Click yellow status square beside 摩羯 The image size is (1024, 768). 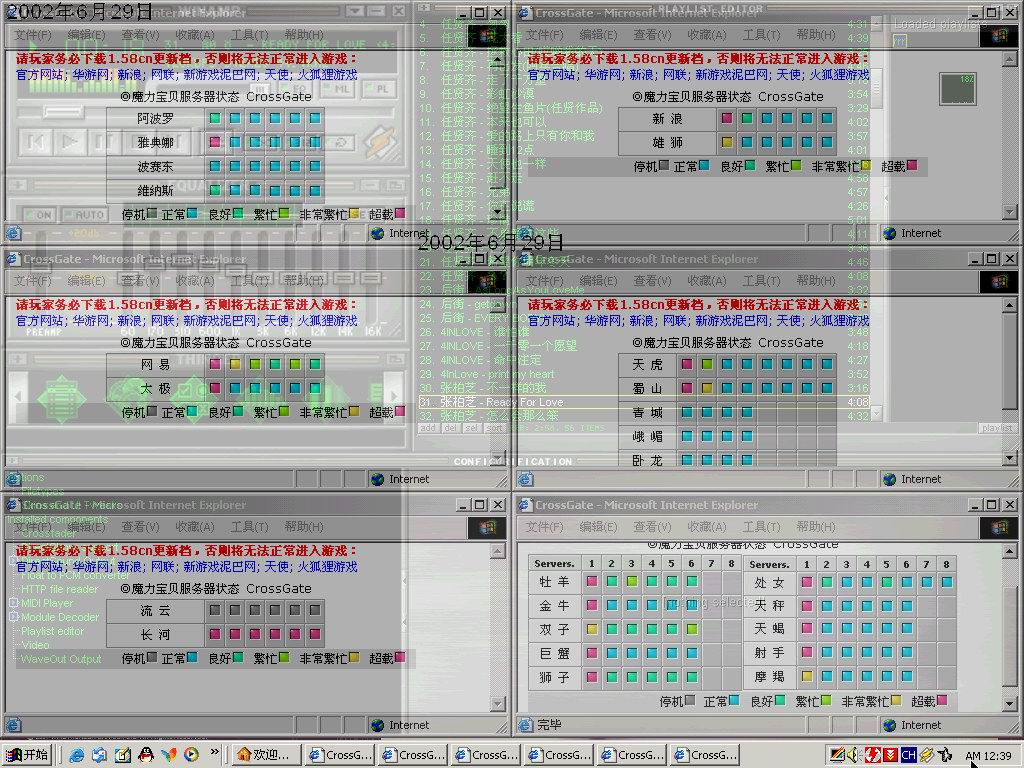(x=807, y=676)
